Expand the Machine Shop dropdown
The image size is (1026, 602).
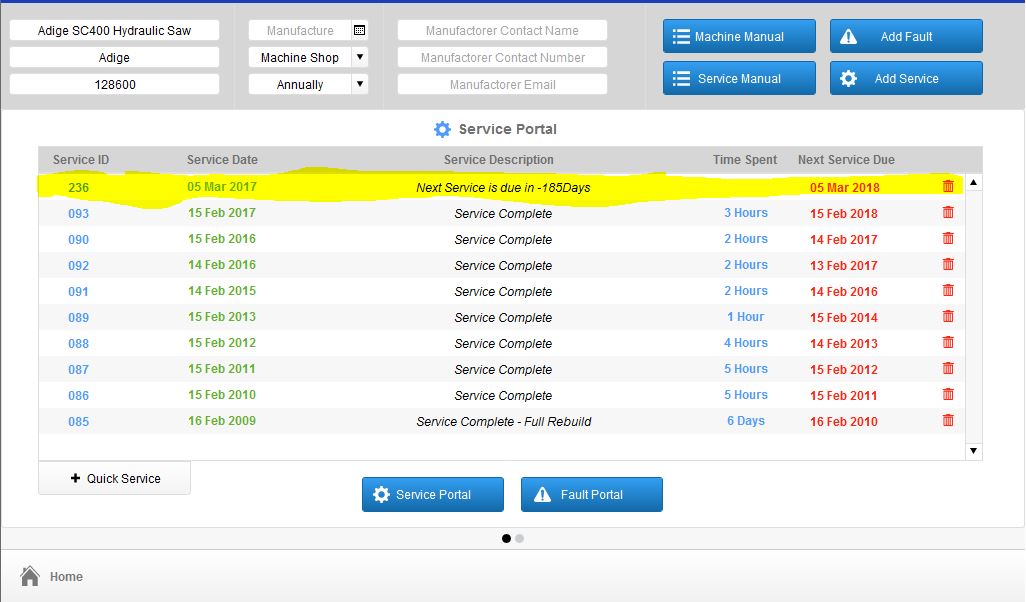point(360,57)
